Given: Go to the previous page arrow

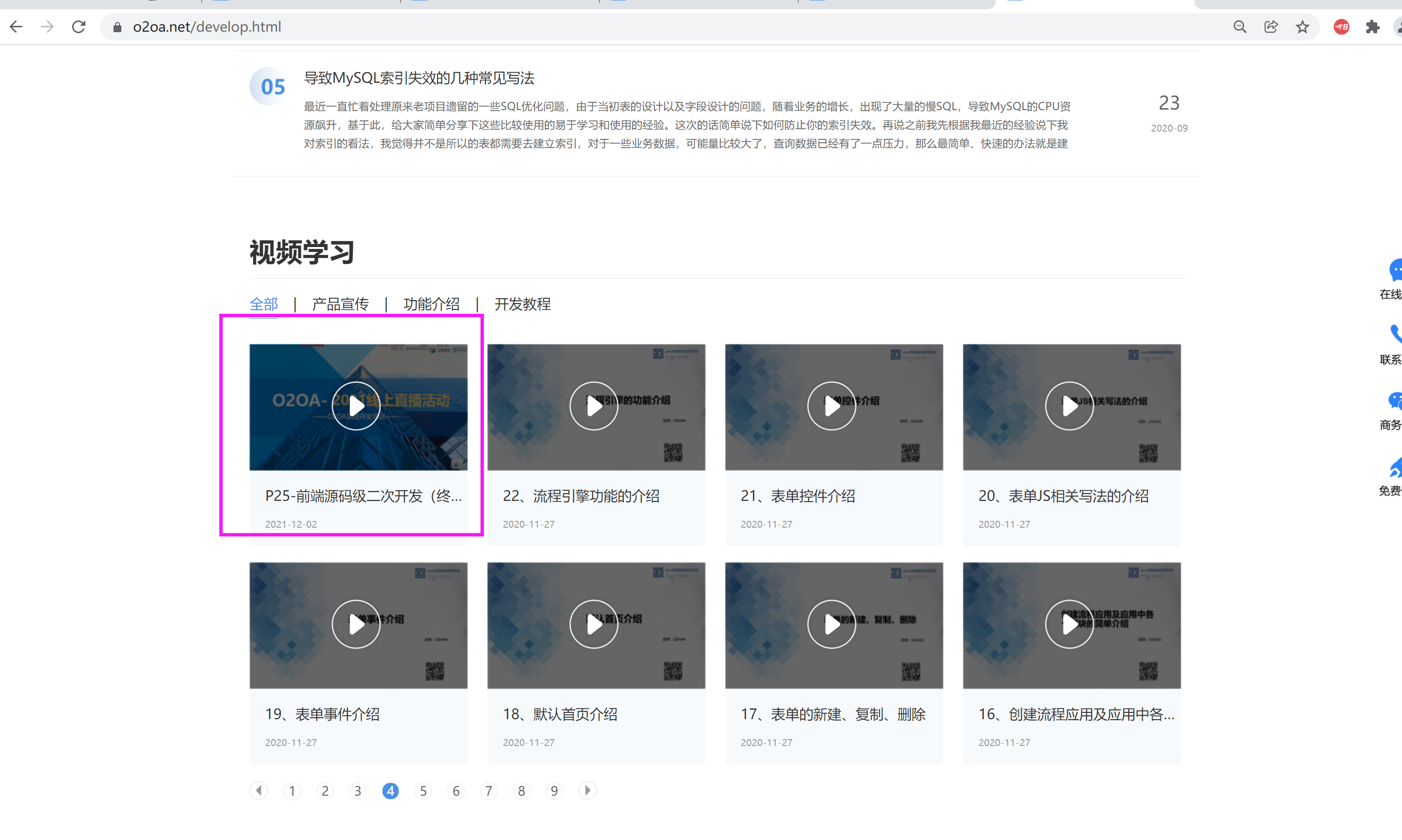Looking at the screenshot, I should coord(259,790).
